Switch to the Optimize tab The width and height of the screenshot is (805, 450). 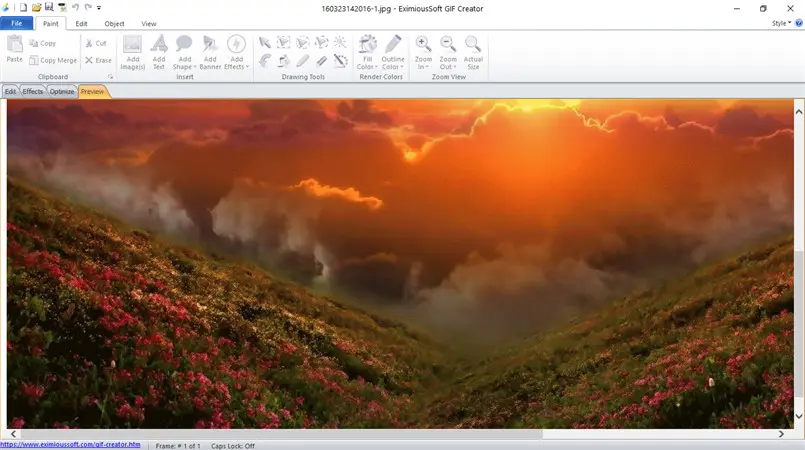pyautogui.click(x=62, y=91)
